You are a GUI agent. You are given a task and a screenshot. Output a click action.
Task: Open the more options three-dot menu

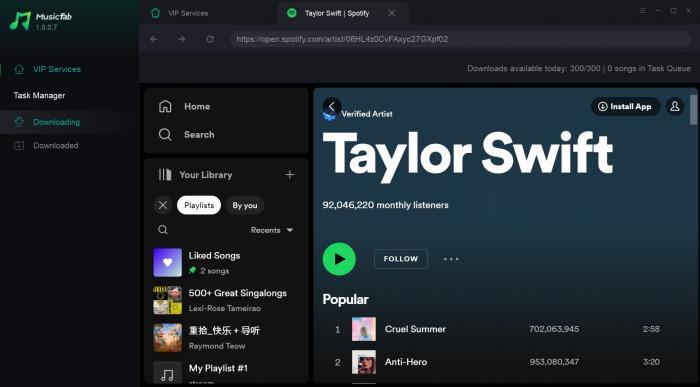coord(451,259)
